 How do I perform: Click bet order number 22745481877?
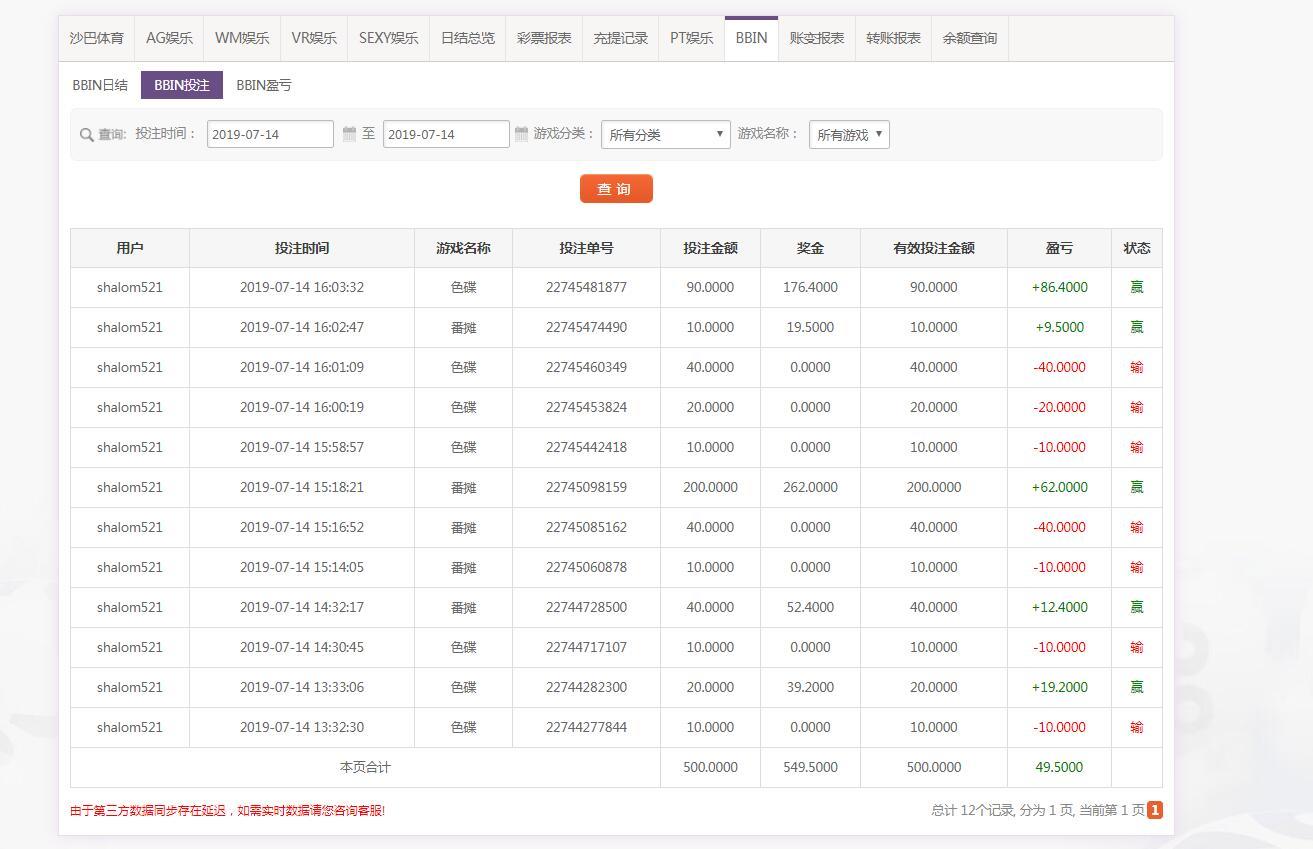(x=586, y=287)
